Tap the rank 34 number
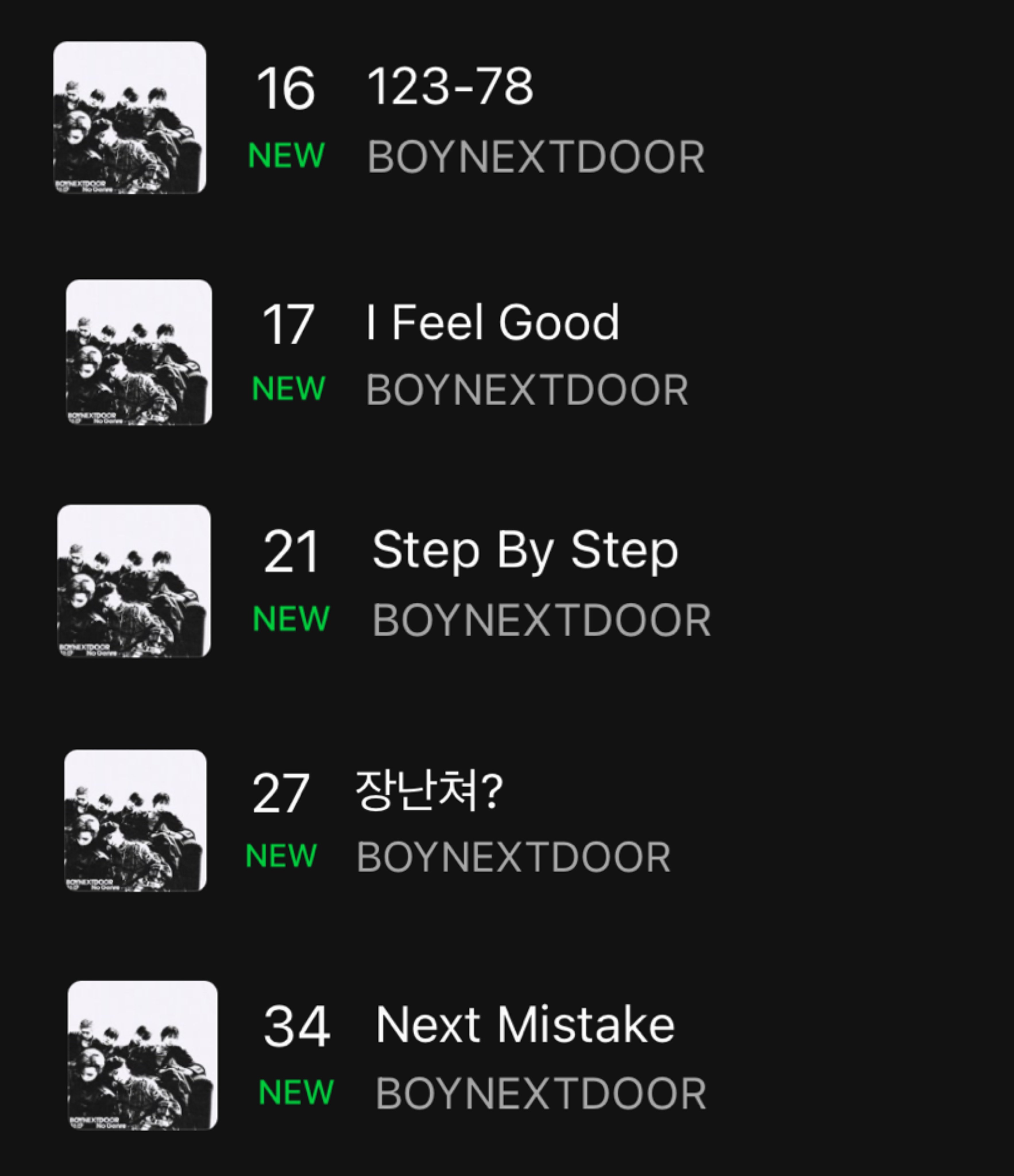 tap(296, 1026)
